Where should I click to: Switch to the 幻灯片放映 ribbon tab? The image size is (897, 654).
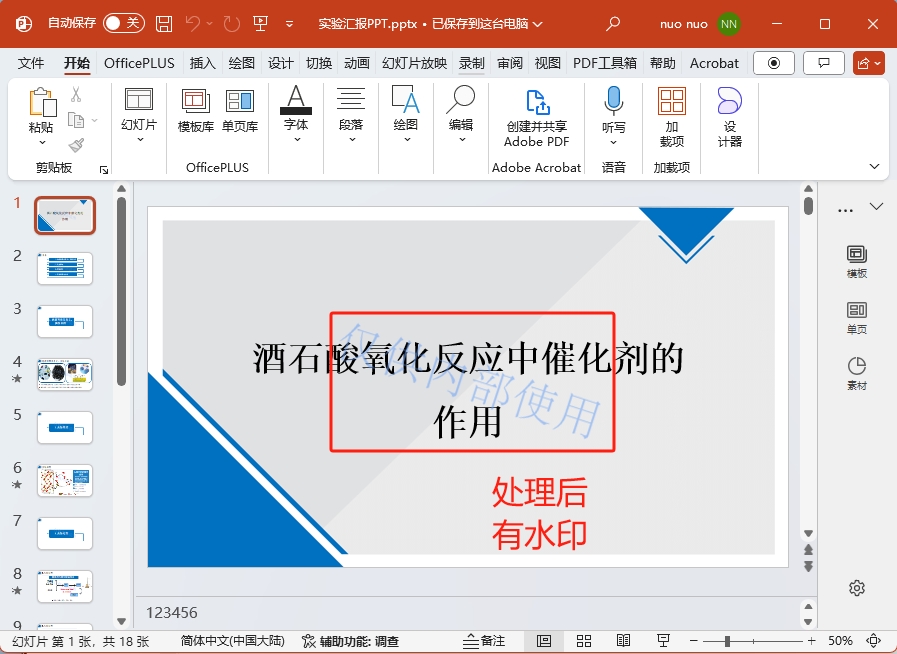414,62
